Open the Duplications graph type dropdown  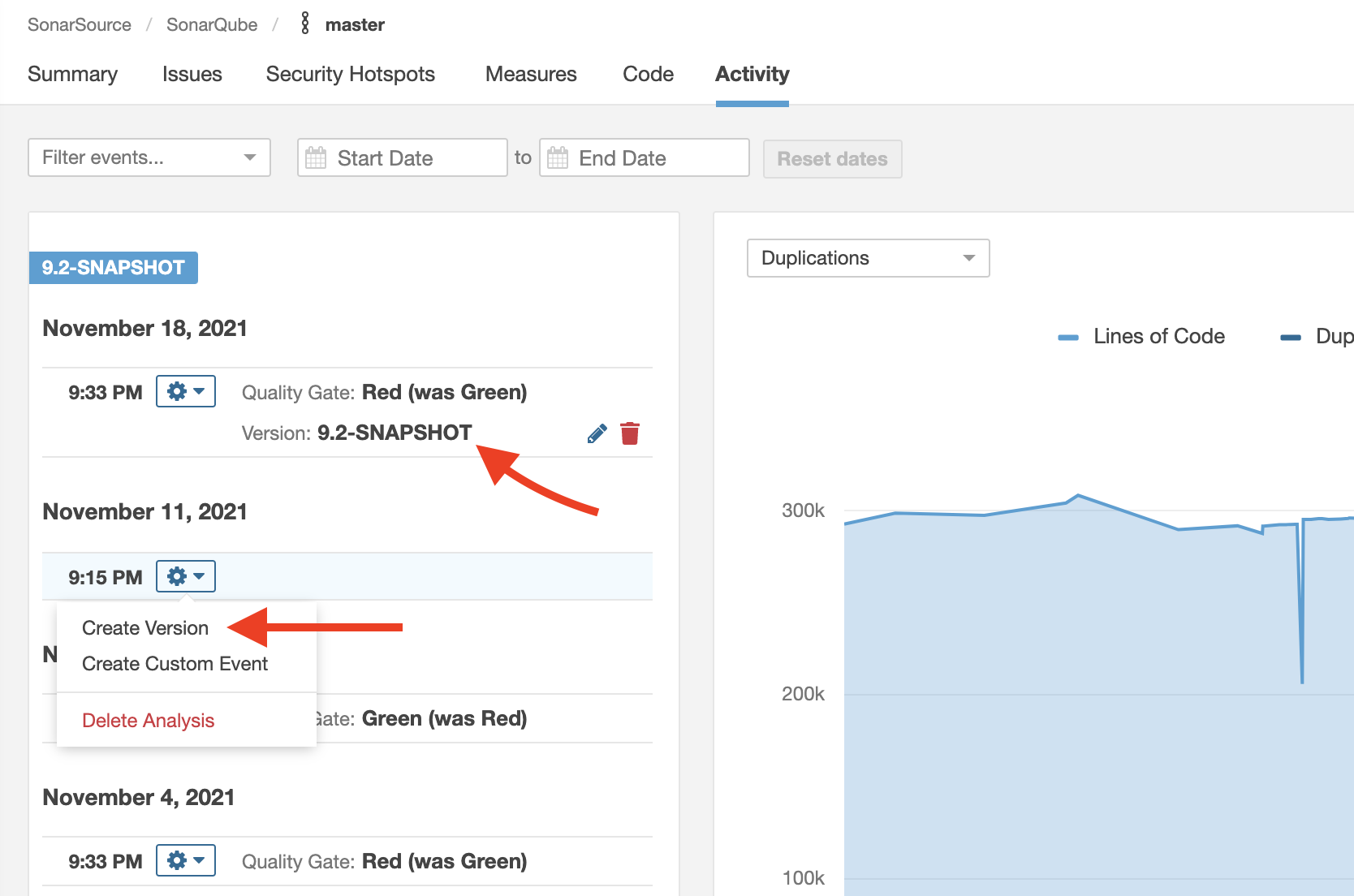click(x=868, y=258)
